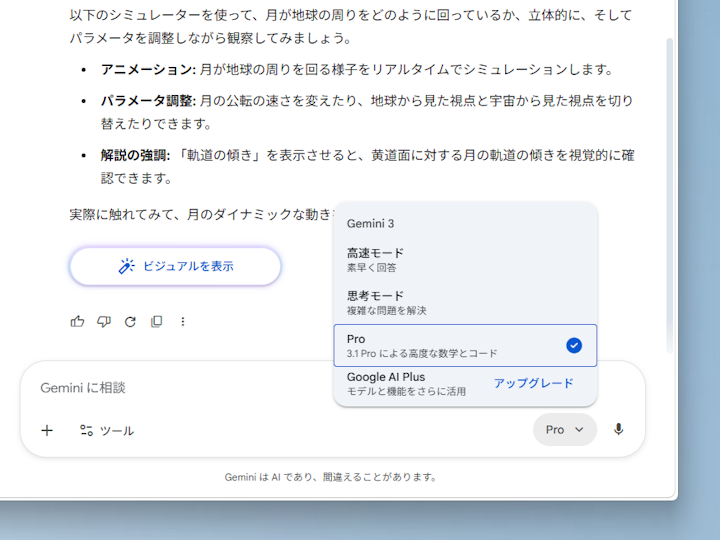Viewport: 720px width, 540px height.
Task: Toggle the Pro model selector dropdown
Action: [565, 429]
